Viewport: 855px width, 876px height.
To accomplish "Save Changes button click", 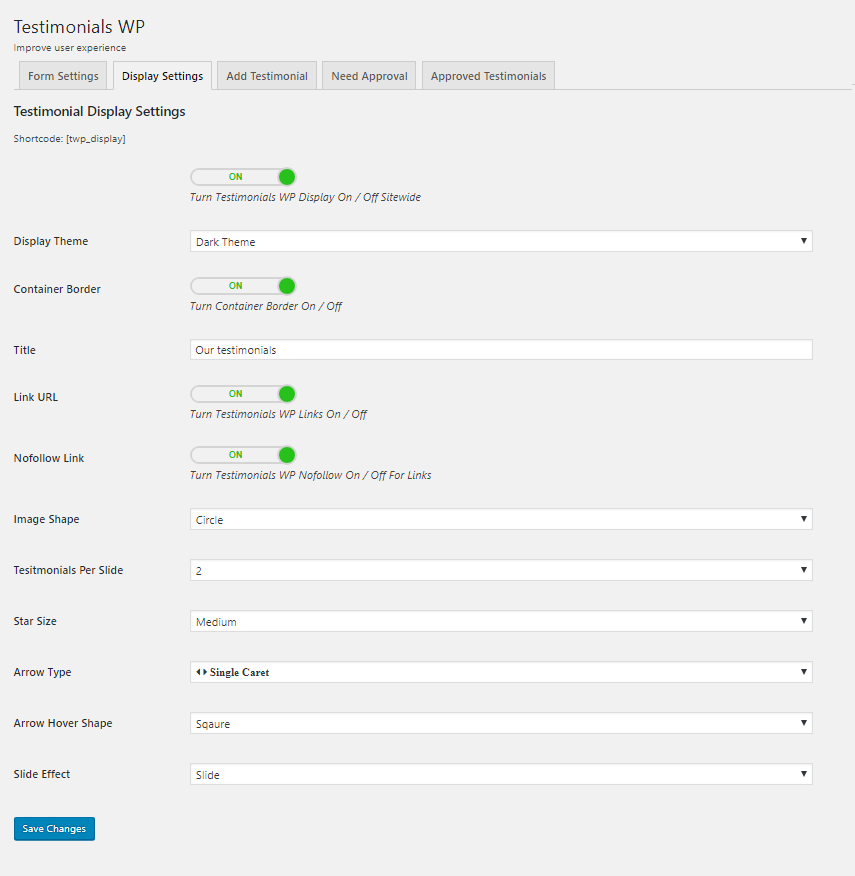I will click(54, 829).
